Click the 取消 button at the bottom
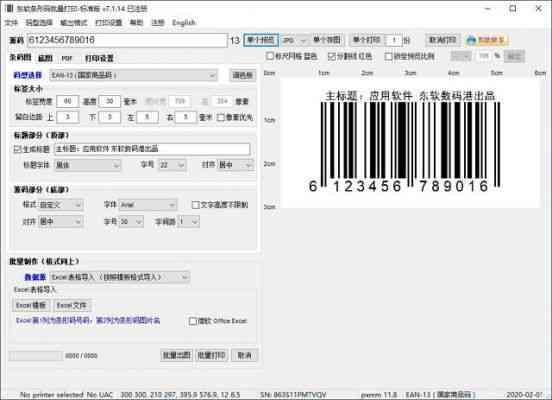Screen dimensions: 552x400 point(244,355)
